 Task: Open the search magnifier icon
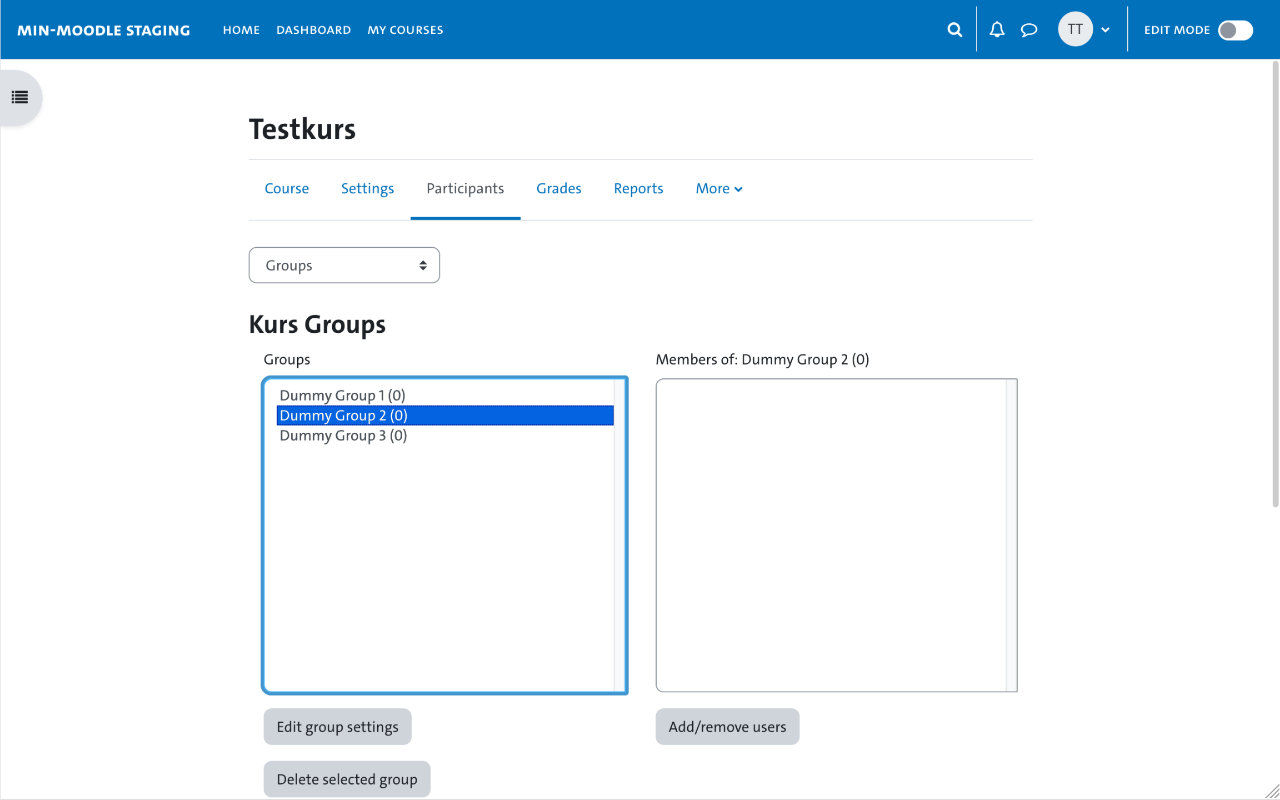pos(954,30)
